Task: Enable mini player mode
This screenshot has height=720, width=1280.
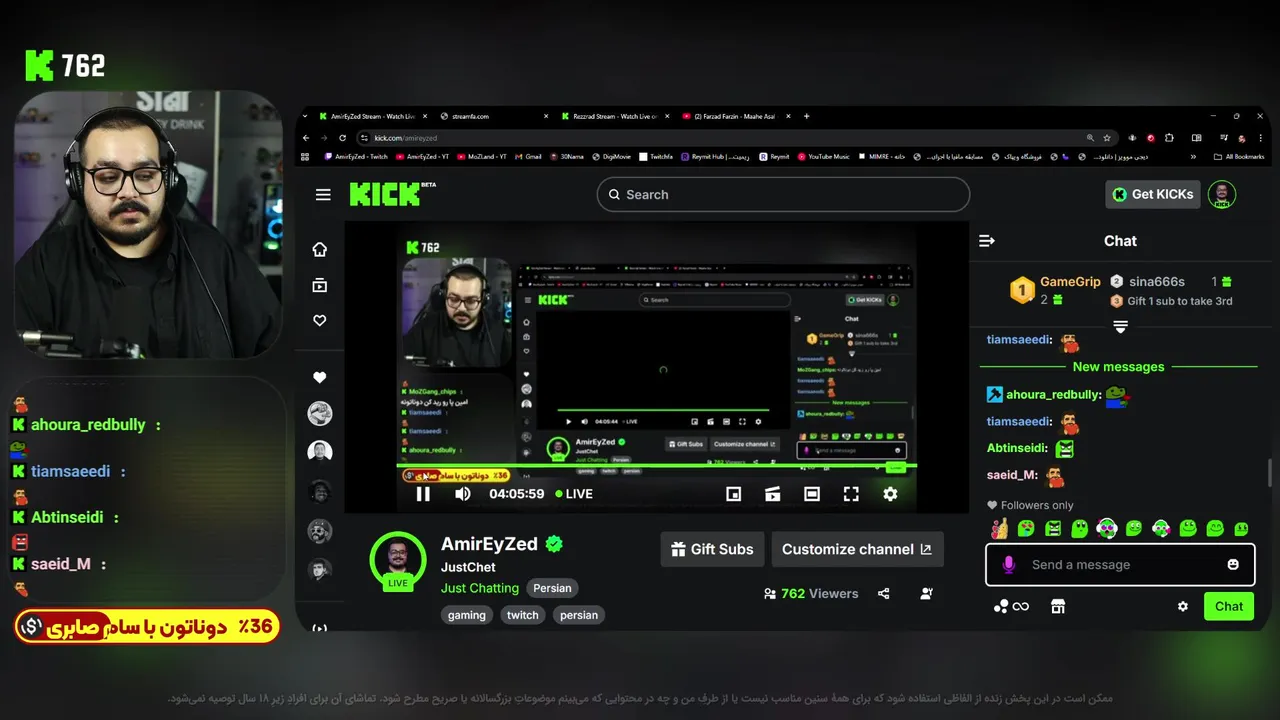Action: [733, 494]
